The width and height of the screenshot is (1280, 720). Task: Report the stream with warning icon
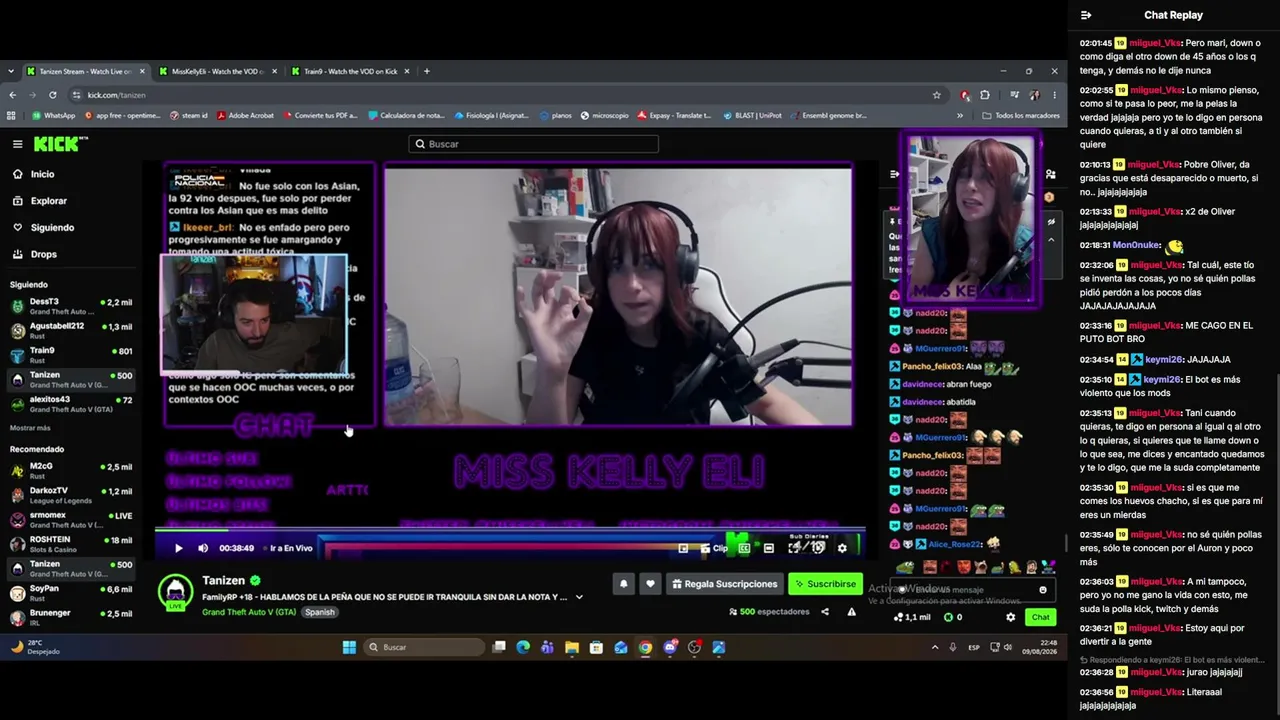pyautogui.click(x=852, y=612)
